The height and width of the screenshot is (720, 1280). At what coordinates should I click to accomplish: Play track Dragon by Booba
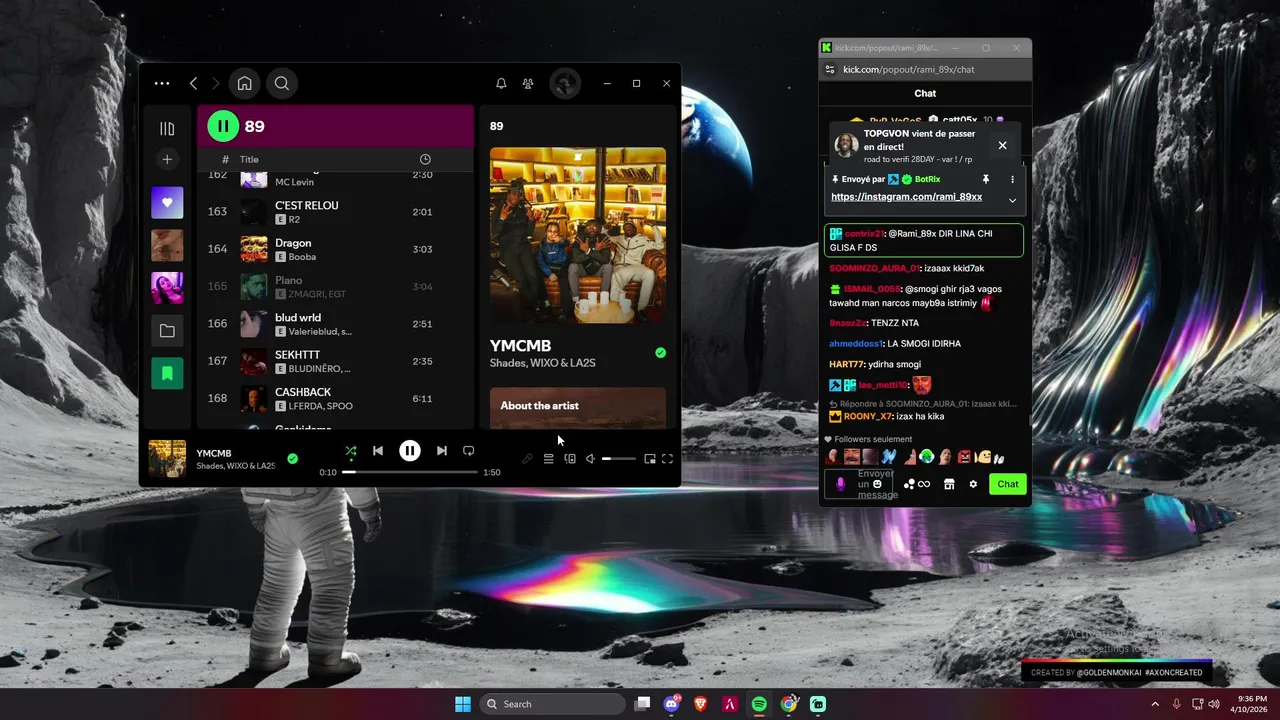(x=335, y=249)
